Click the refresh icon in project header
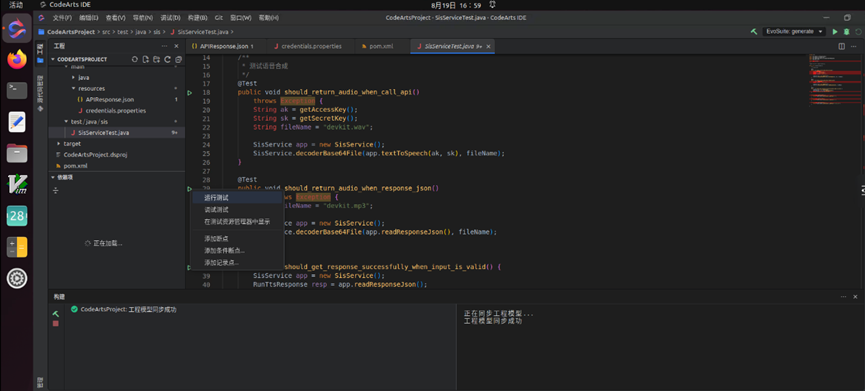 [x=167, y=59]
